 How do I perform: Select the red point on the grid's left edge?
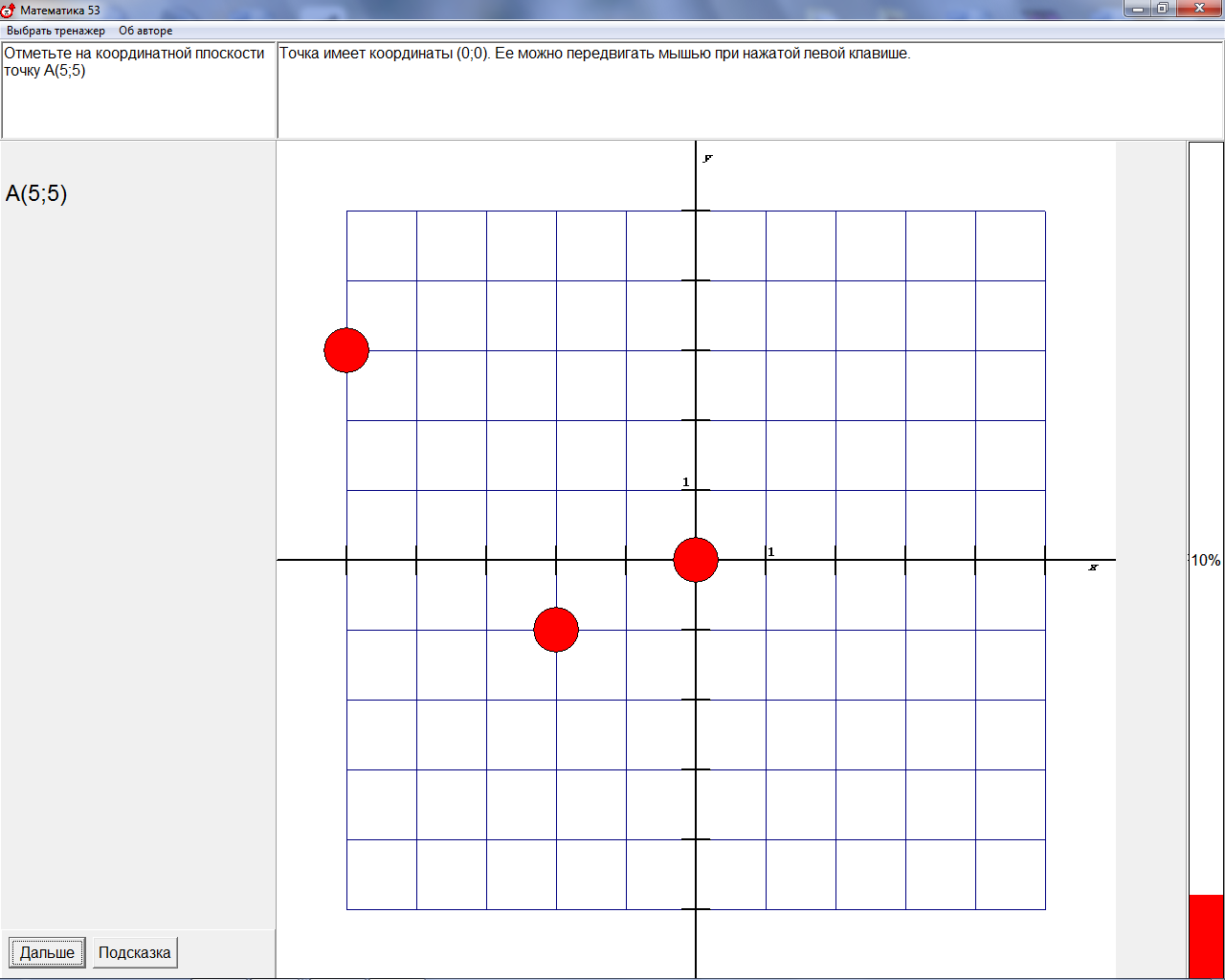346,350
